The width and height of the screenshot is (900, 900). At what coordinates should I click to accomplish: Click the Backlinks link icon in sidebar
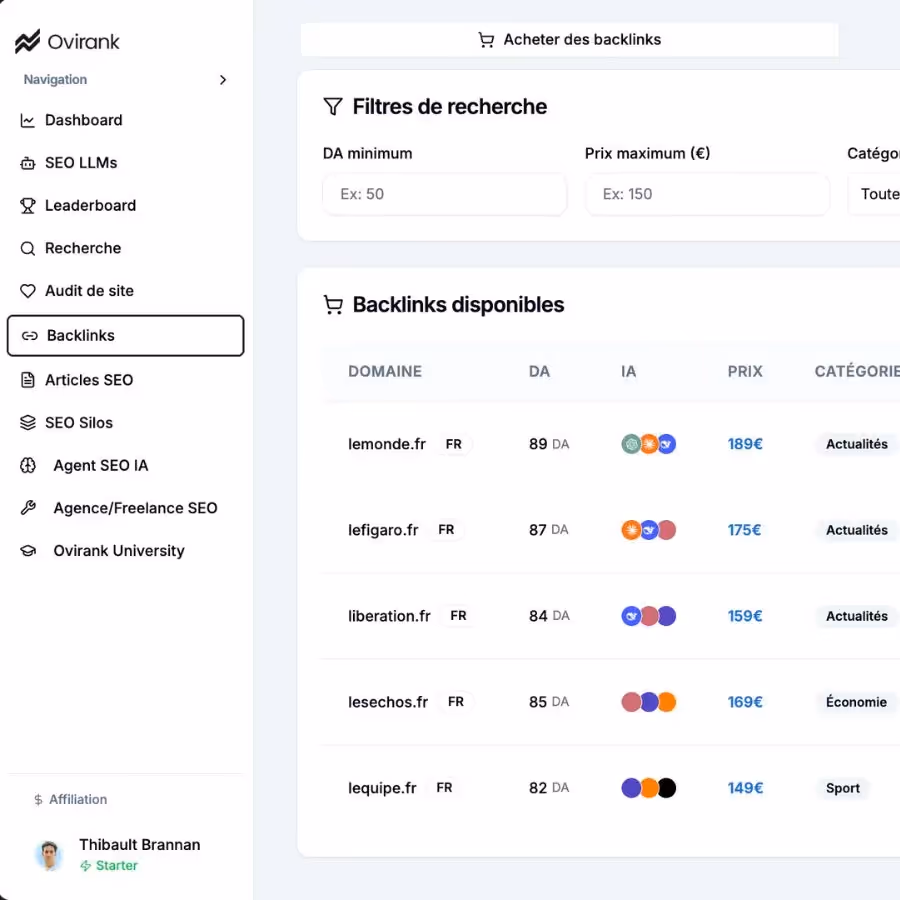pyautogui.click(x=29, y=336)
